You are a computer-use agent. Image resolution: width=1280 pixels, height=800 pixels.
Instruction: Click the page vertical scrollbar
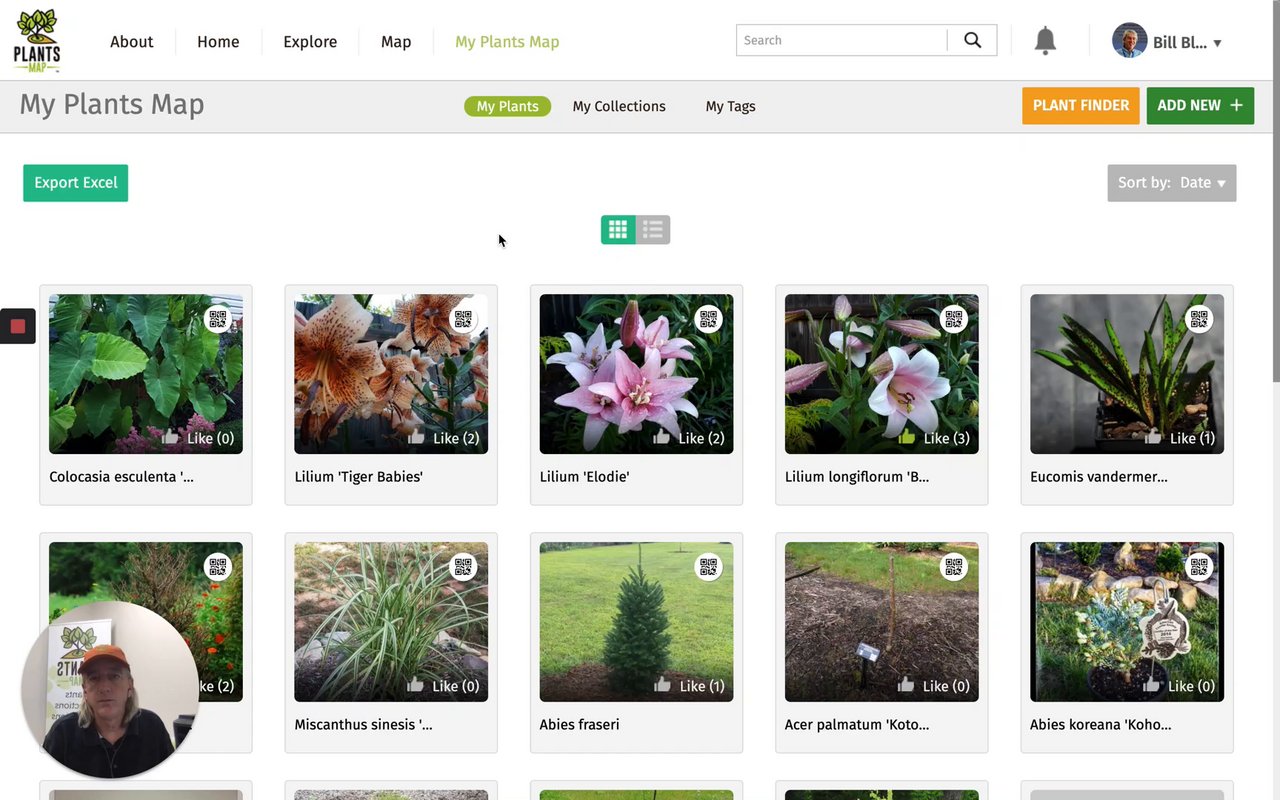(1275, 190)
